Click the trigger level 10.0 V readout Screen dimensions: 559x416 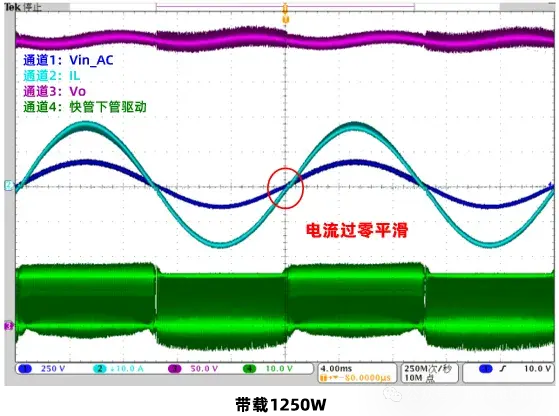pos(537,369)
